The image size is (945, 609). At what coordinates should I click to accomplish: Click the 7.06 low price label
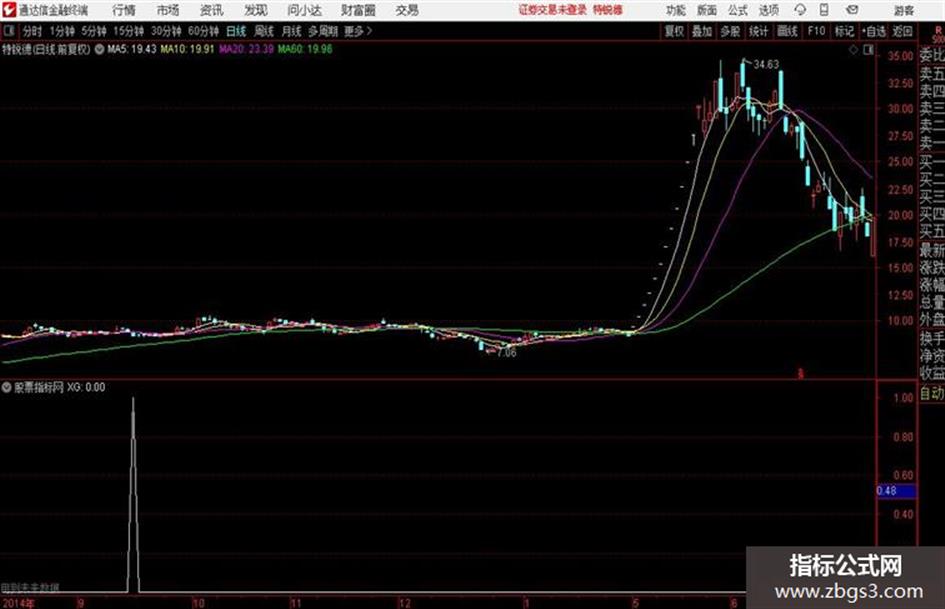(x=507, y=353)
